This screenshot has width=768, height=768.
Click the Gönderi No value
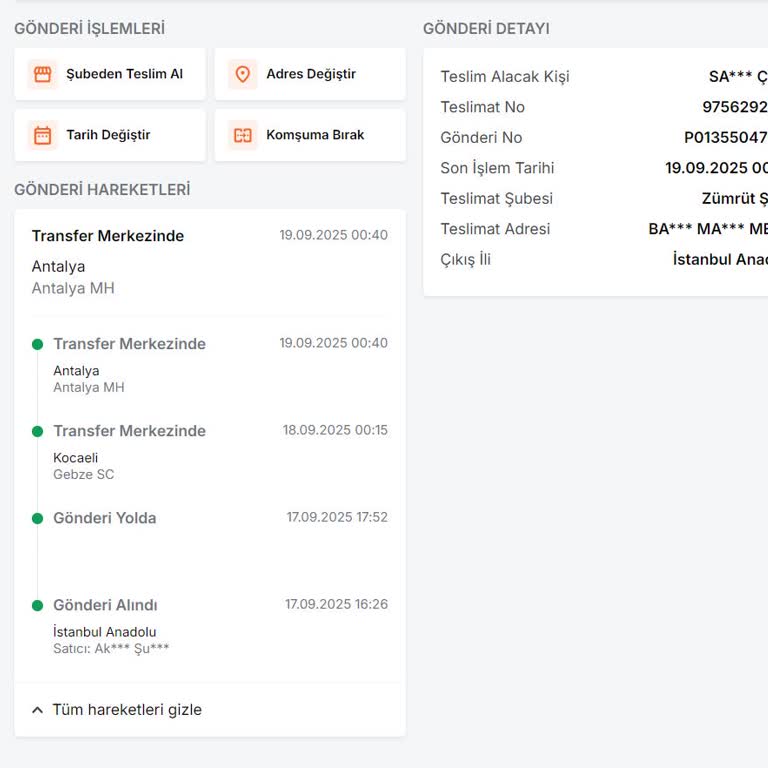point(725,138)
